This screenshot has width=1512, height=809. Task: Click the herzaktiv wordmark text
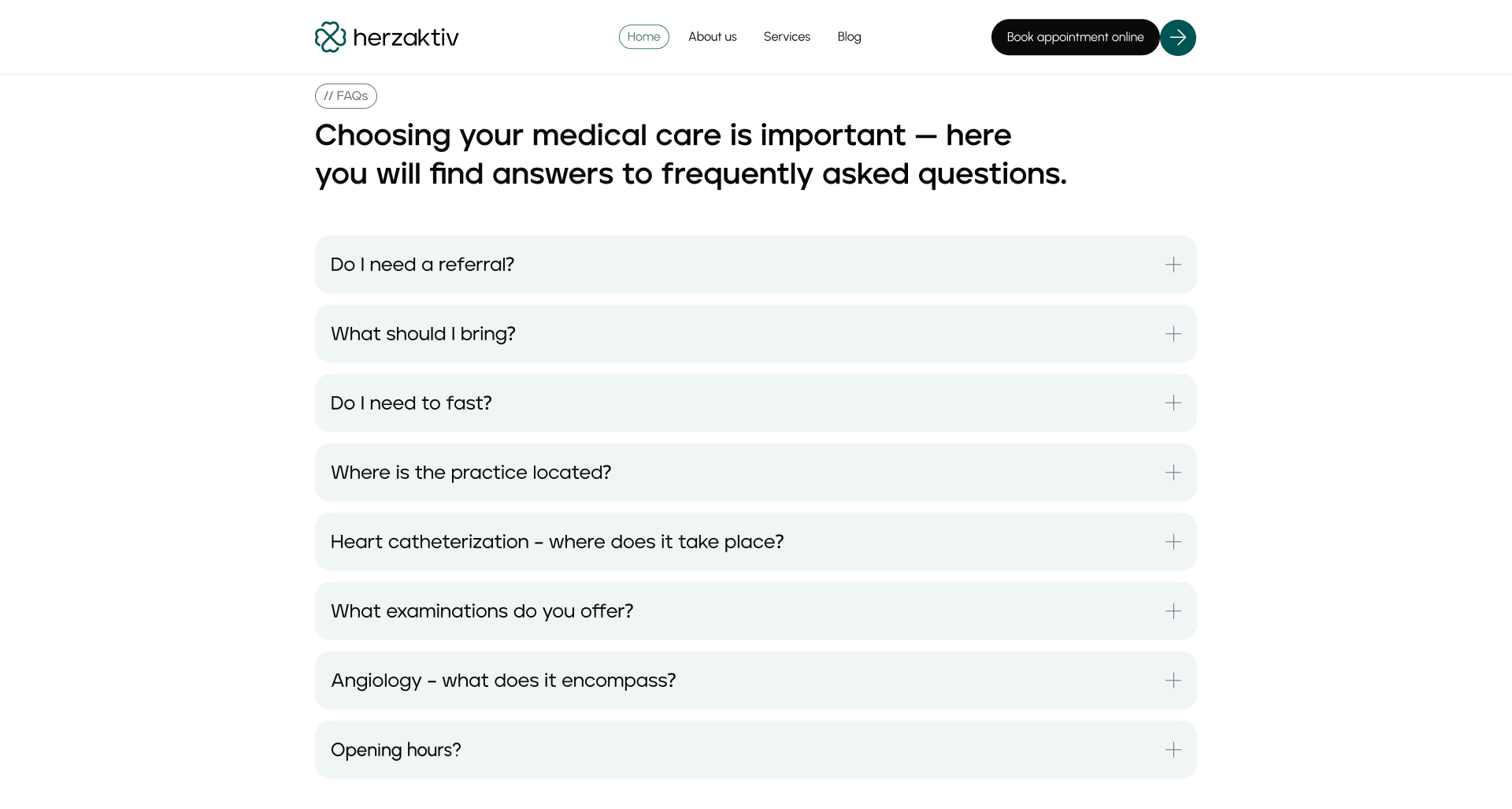click(x=406, y=37)
